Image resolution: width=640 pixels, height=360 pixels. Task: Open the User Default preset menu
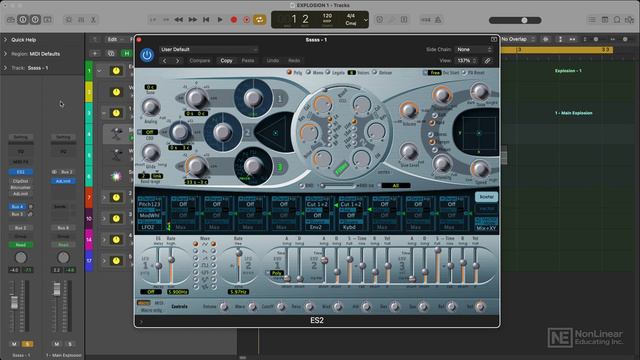click(x=209, y=49)
